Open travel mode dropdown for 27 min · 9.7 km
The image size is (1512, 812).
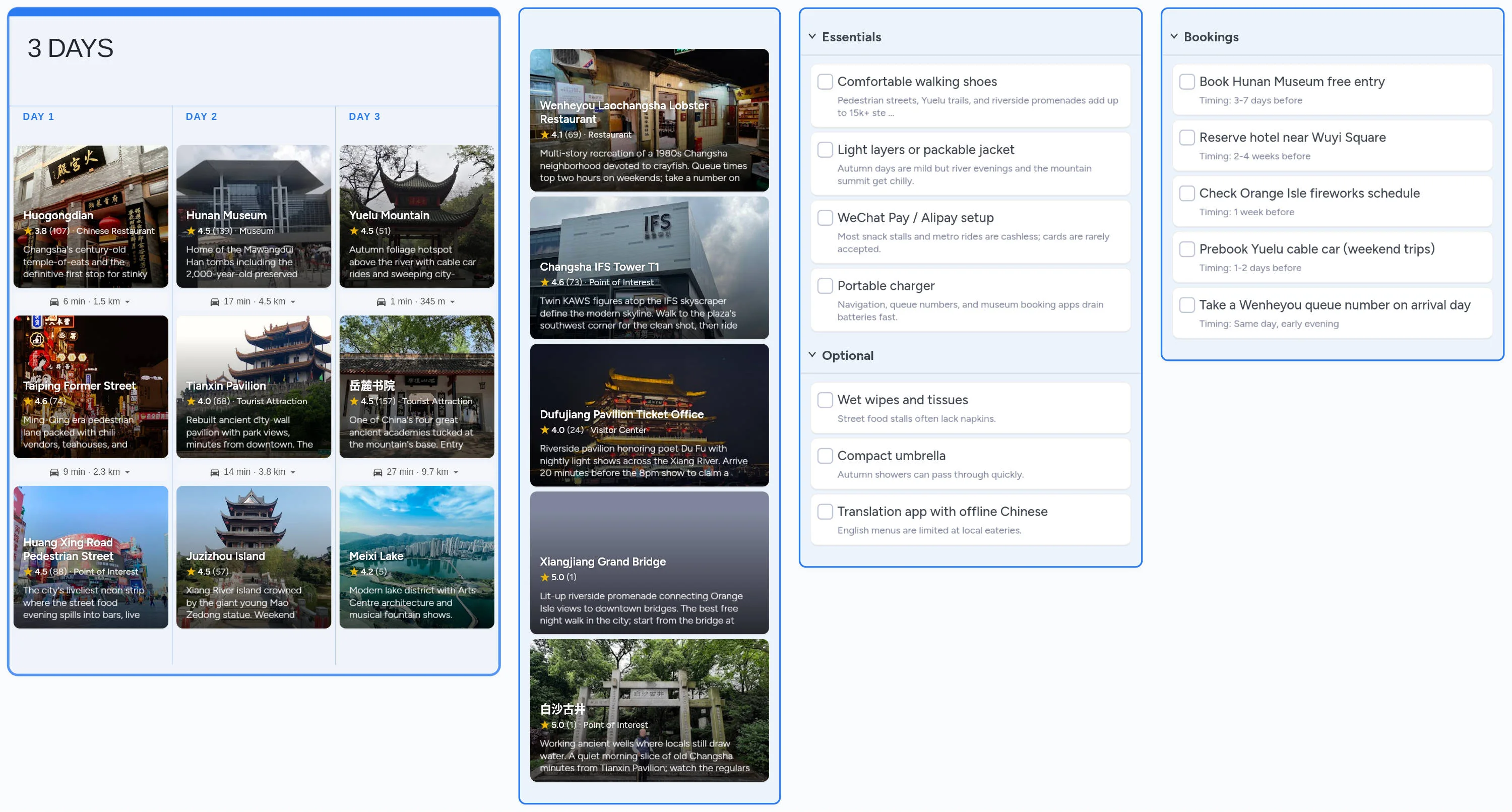[x=456, y=473]
